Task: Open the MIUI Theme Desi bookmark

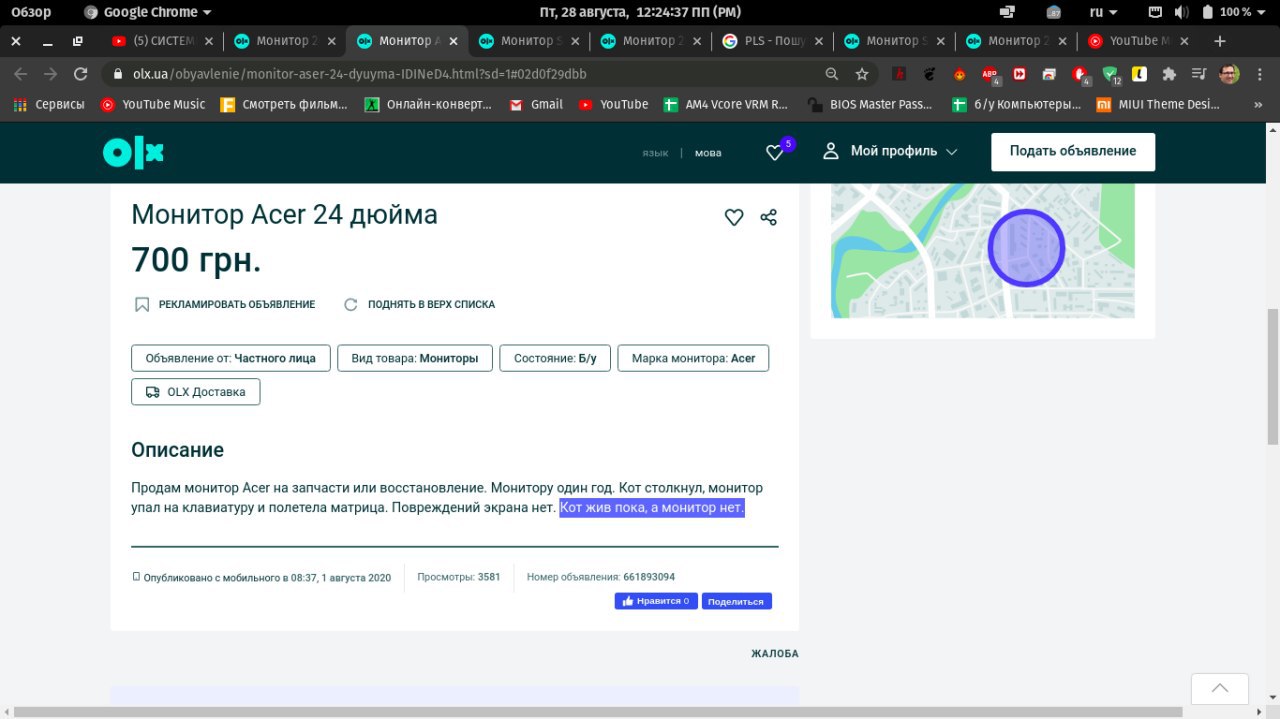Action: (x=1159, y=104)
